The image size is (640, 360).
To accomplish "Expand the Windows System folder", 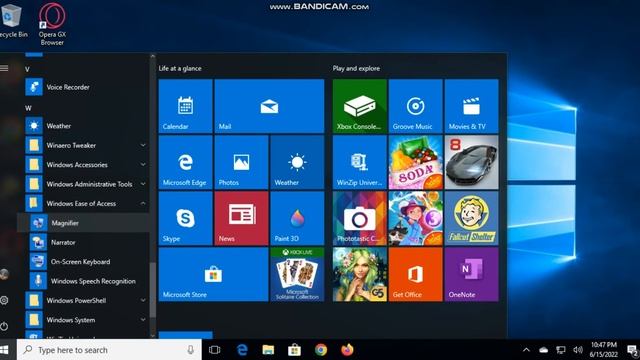I will pyautogui.click(x=83, y=320).
